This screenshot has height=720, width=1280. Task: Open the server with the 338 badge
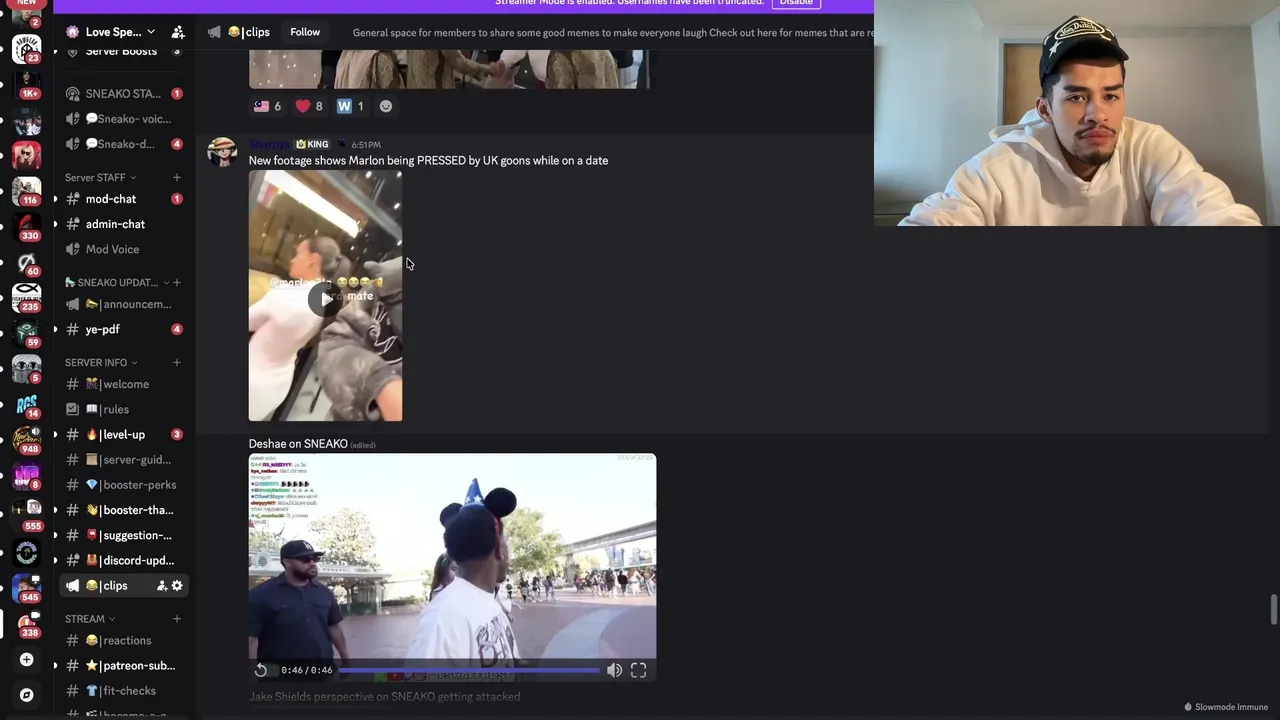pyautogui.click(x=27, y=623)
